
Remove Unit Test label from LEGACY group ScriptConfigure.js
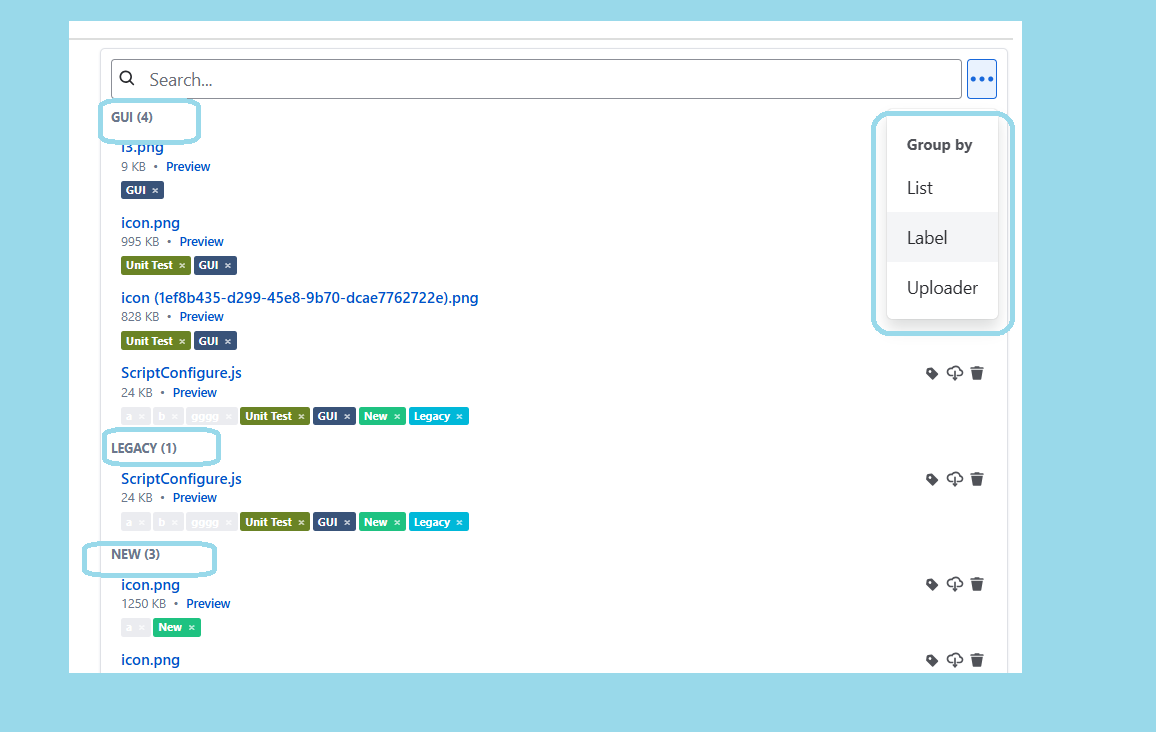301,523
